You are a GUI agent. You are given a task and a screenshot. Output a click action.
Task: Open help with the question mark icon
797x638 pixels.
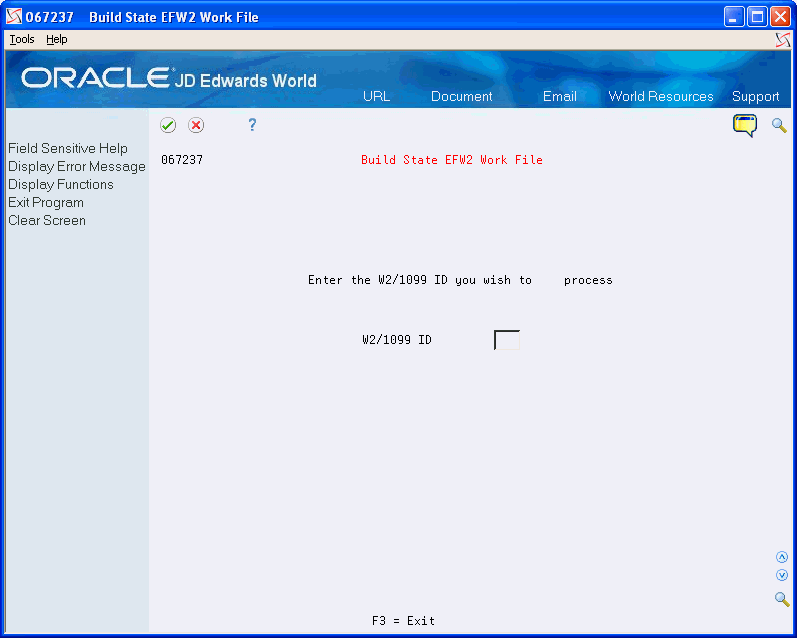[x=252, y=125]
